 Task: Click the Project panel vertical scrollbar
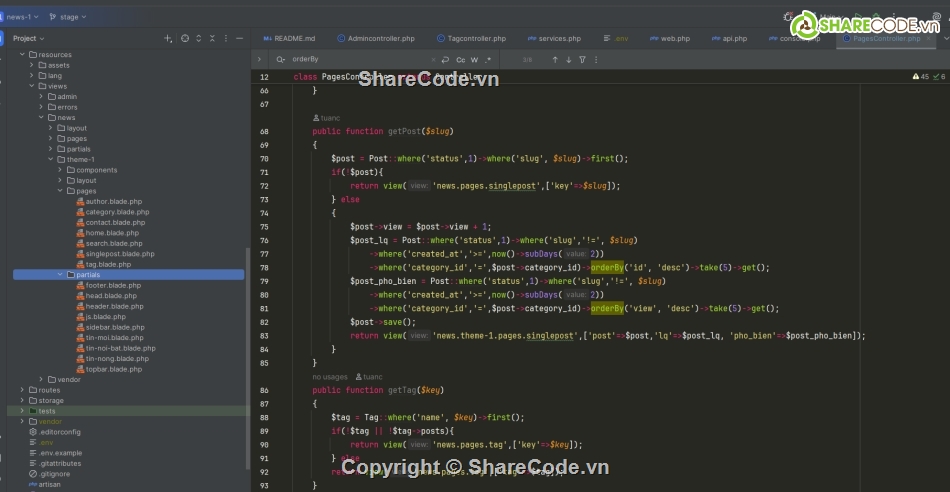[x=247, y=357]
